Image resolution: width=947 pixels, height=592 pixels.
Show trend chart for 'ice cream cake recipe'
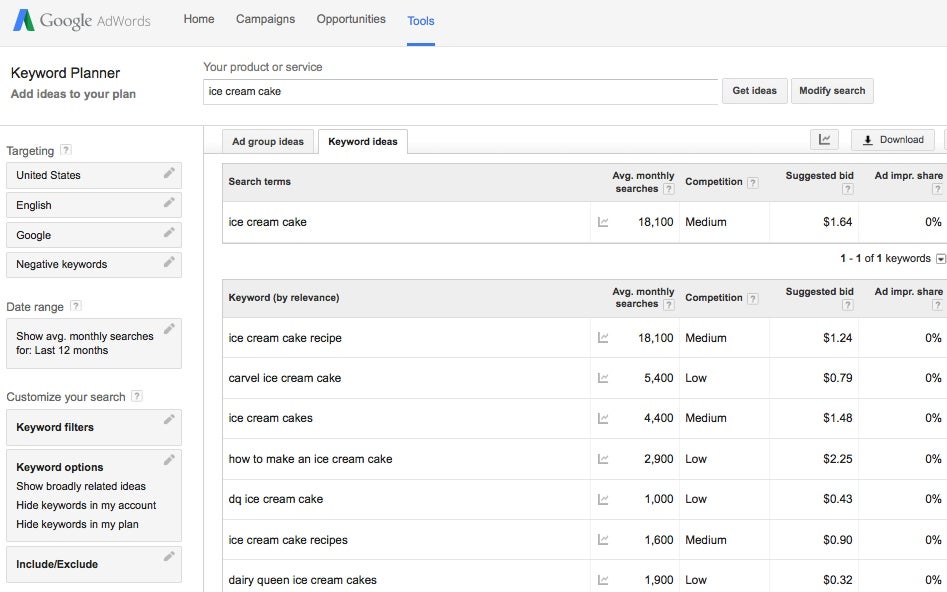tap(603, 338)
